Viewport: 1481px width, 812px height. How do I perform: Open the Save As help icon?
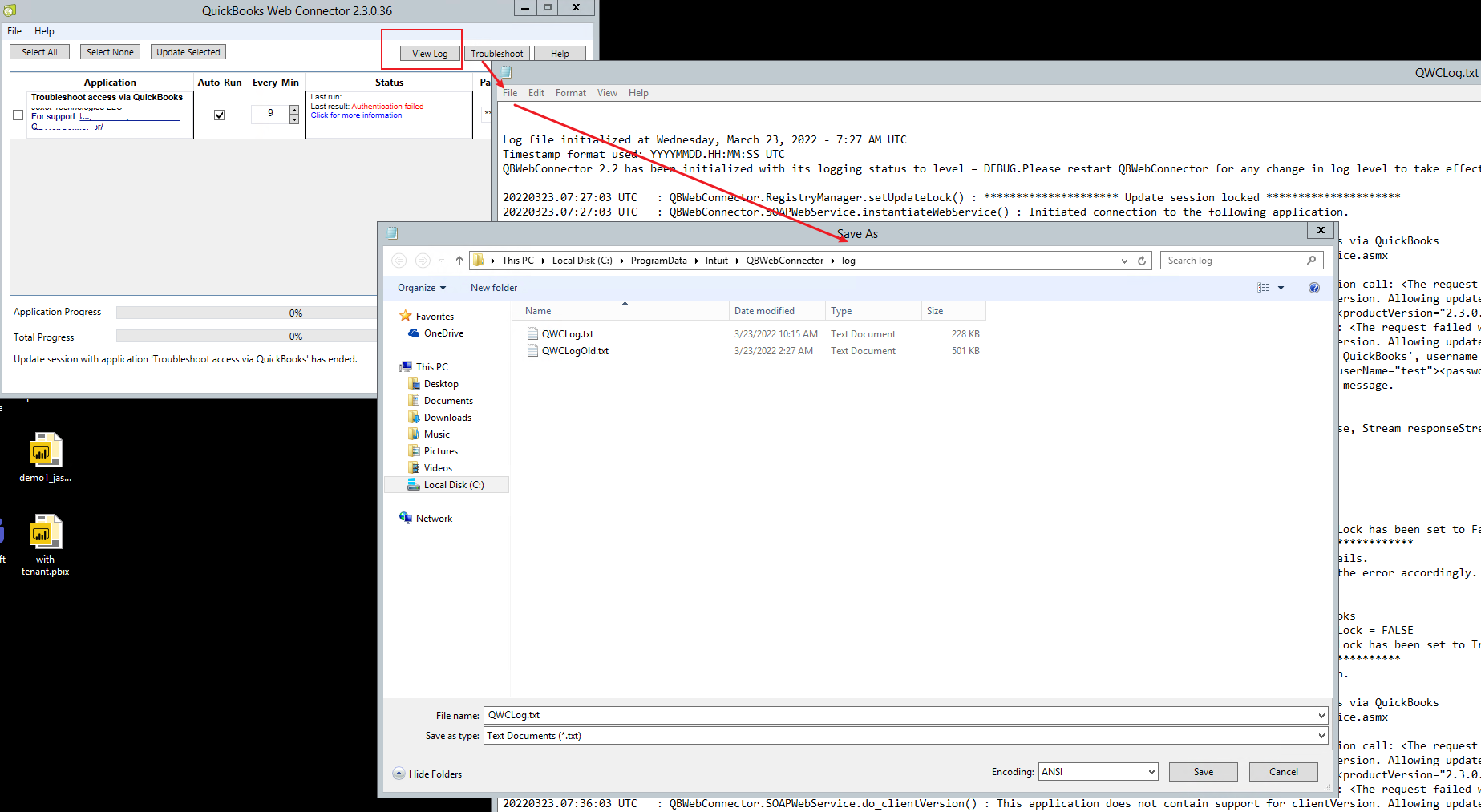point(1313,288)
